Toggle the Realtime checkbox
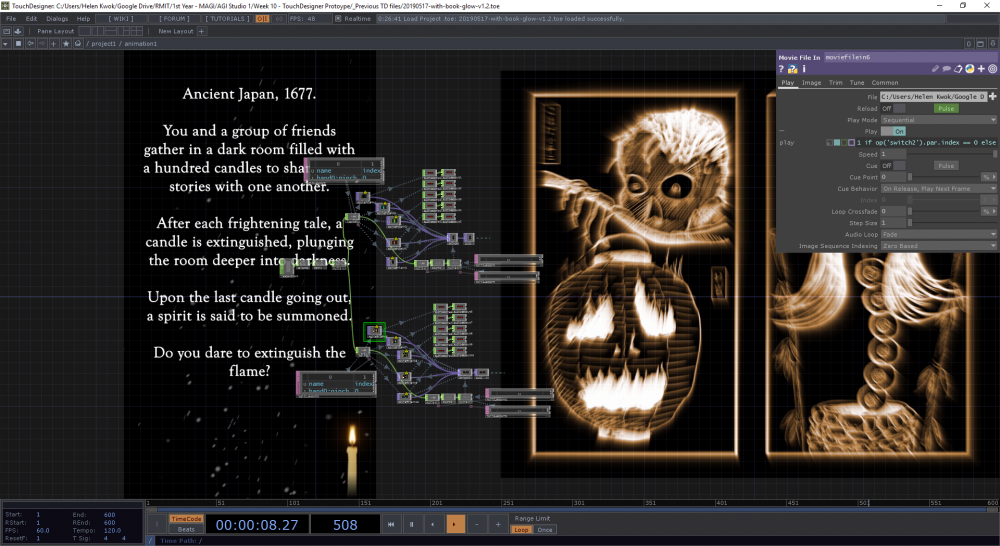 click(x=338, y=18)
